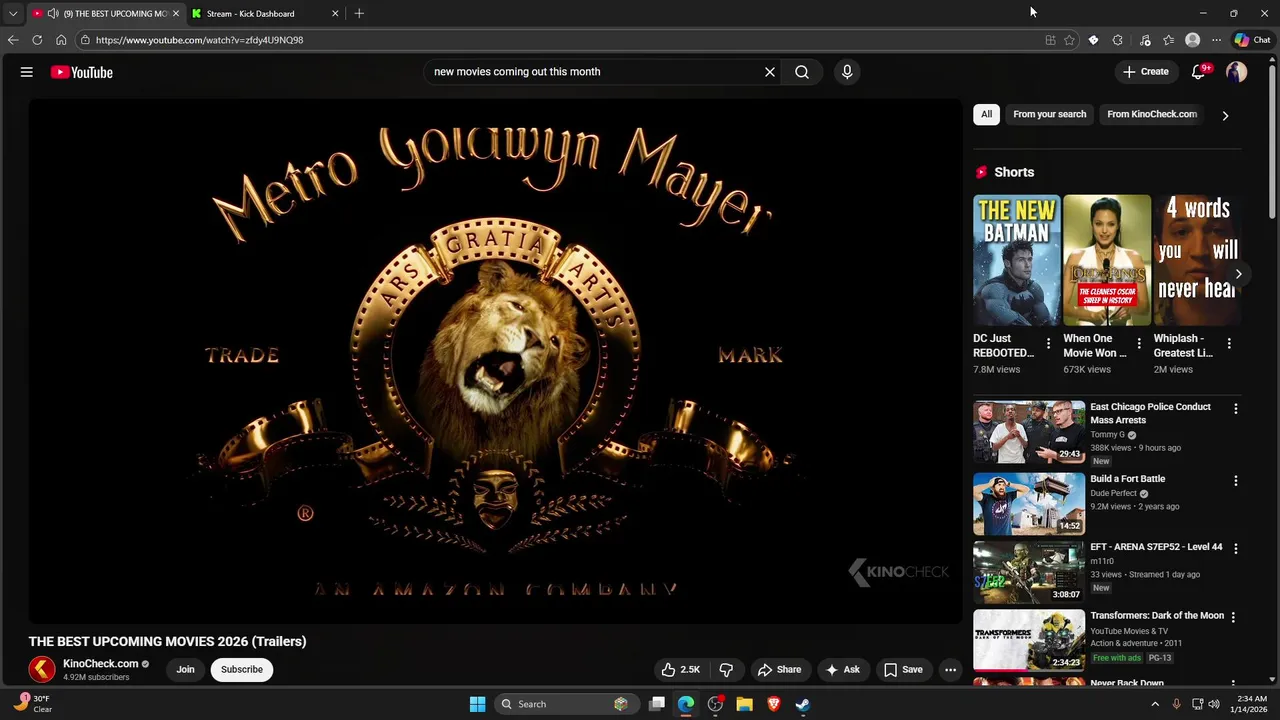Click the YouTube page vertical scrollbar
This screenshot has height=720, width=1280.
pos(1272,140)
